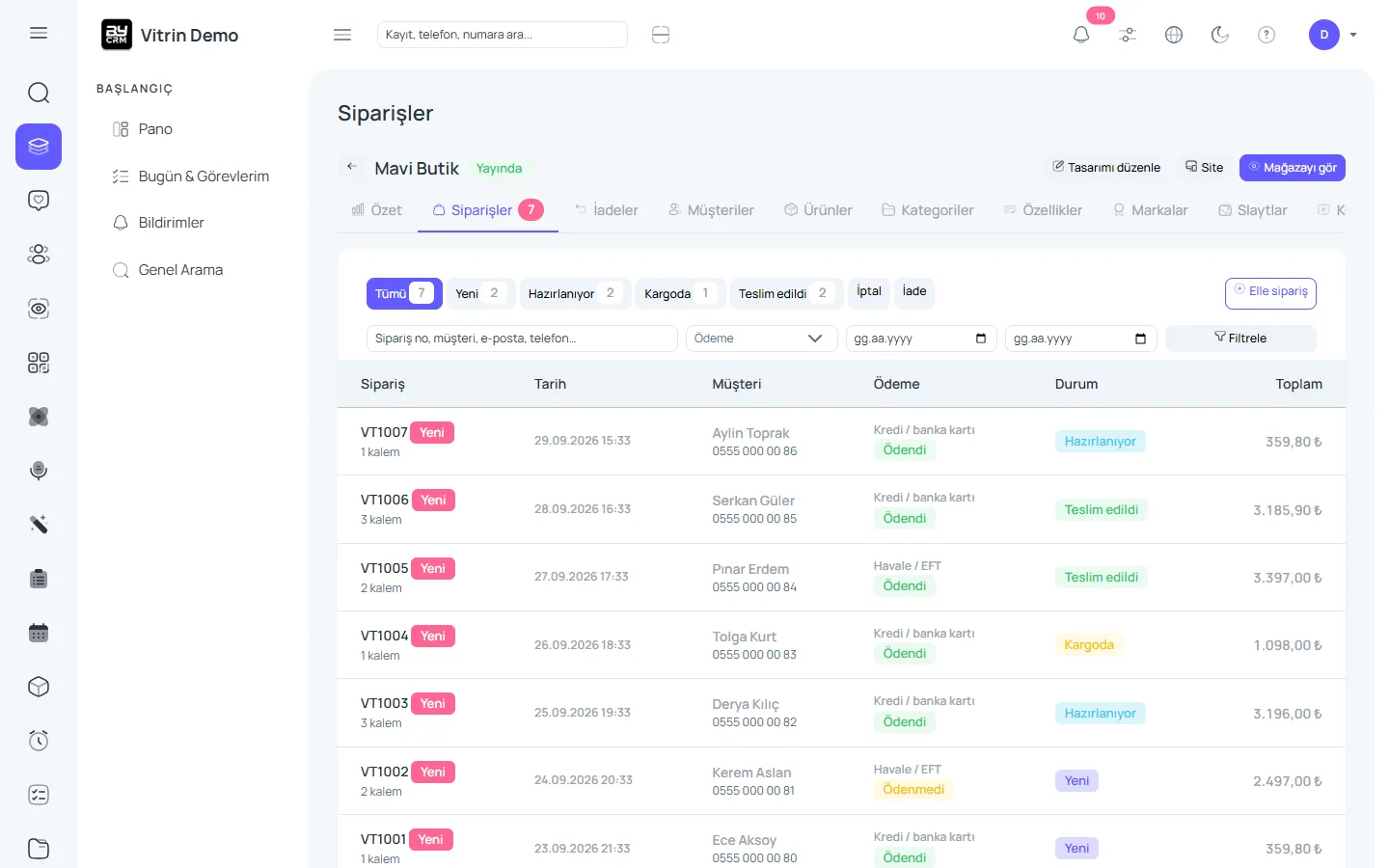Viewport: 1389px width, 868px height.
Task: Click the clipboard icon in left rail
Action: (x=39, y=579)
